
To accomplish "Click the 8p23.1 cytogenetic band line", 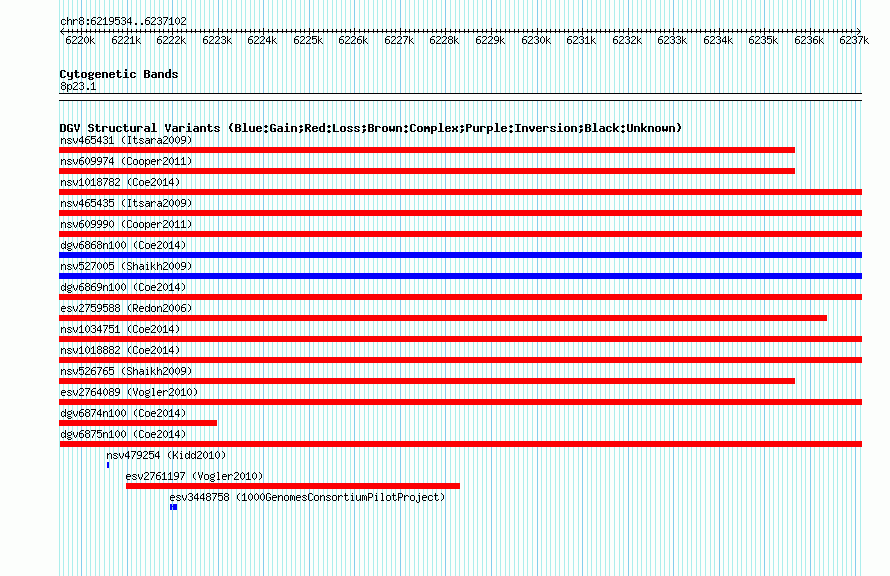I will 460,97.
